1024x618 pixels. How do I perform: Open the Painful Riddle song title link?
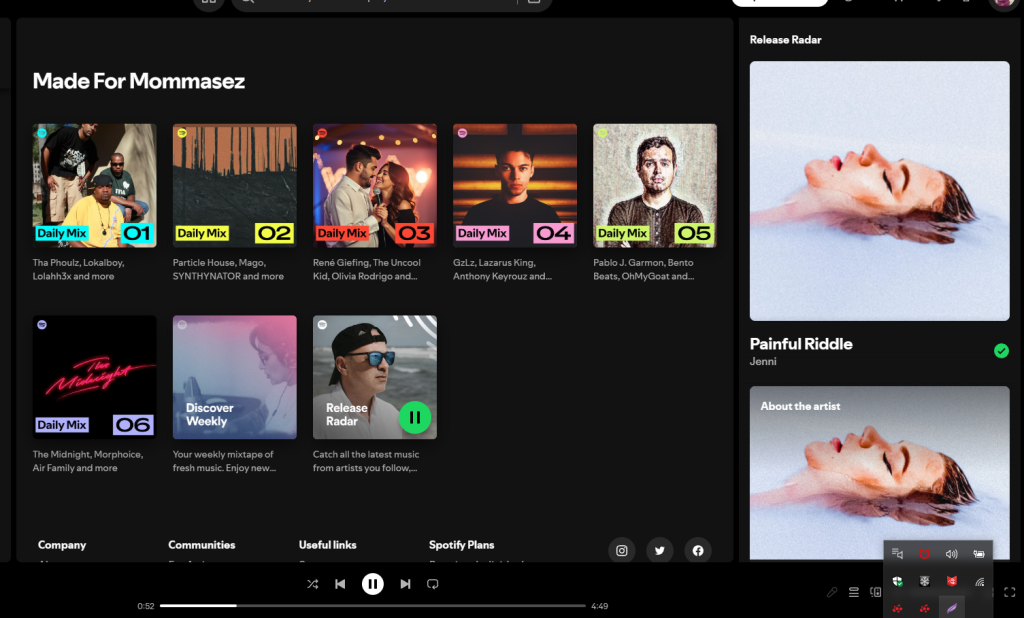(x=801, y=344)
